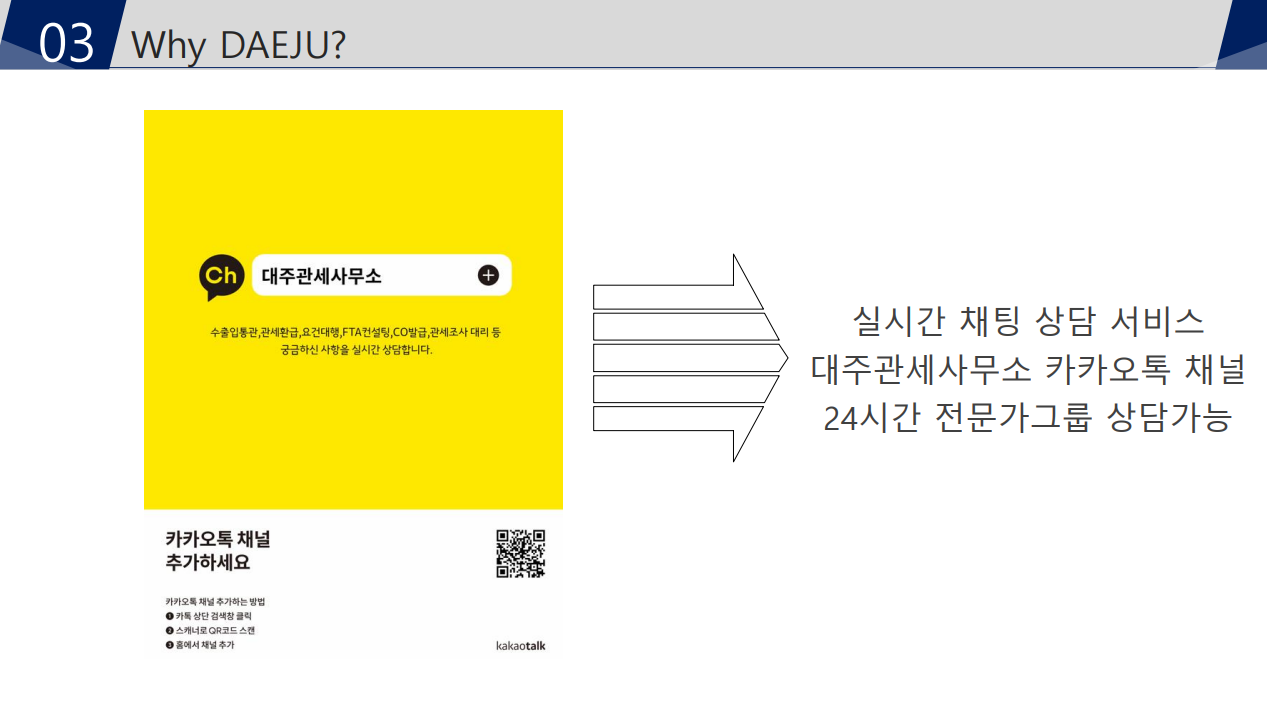Click step 3 "홈에서 채널 추가"
Screen dimensions: 1267x708
coord(200,645)
